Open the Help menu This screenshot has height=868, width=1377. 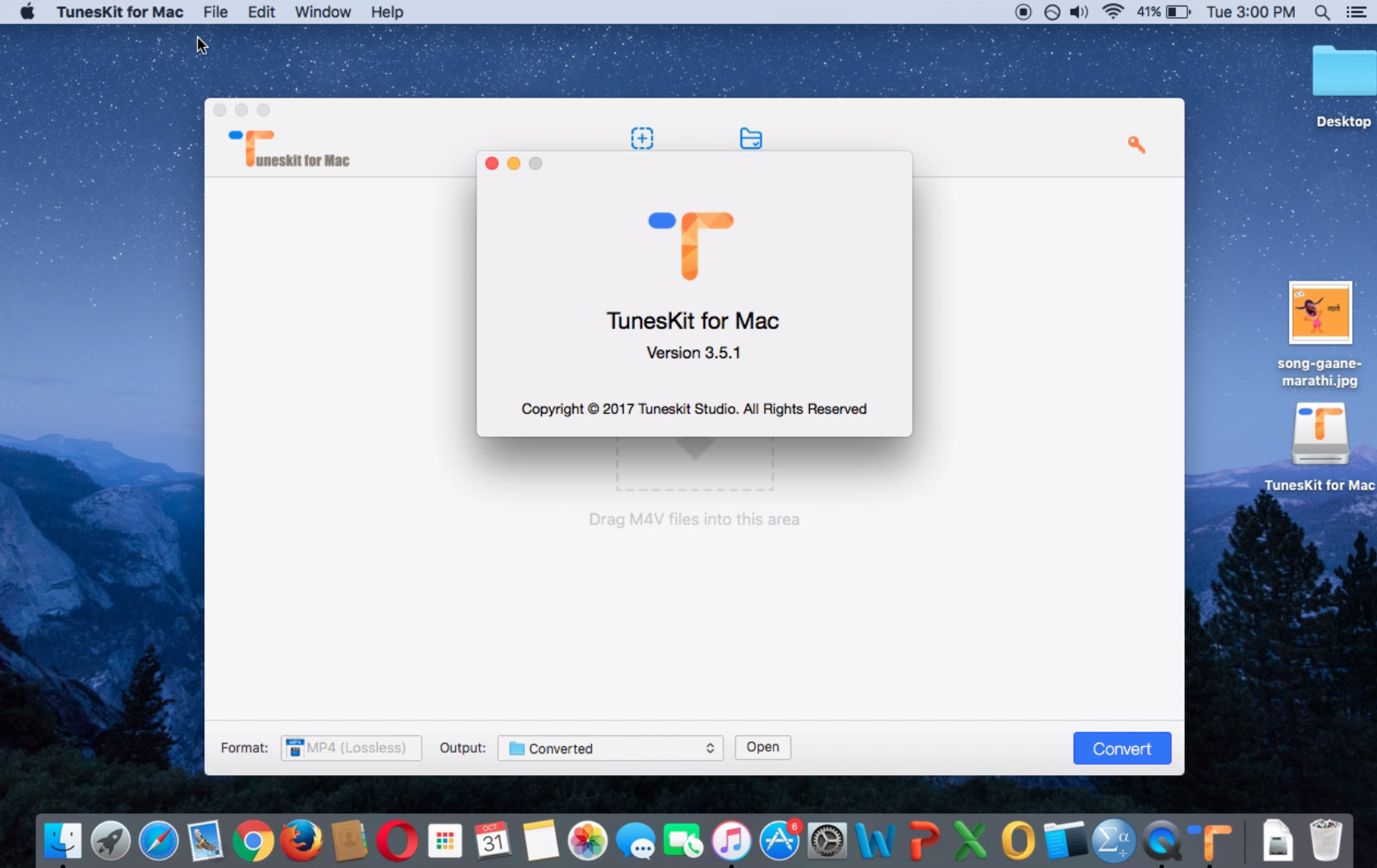tap(387, 12)
